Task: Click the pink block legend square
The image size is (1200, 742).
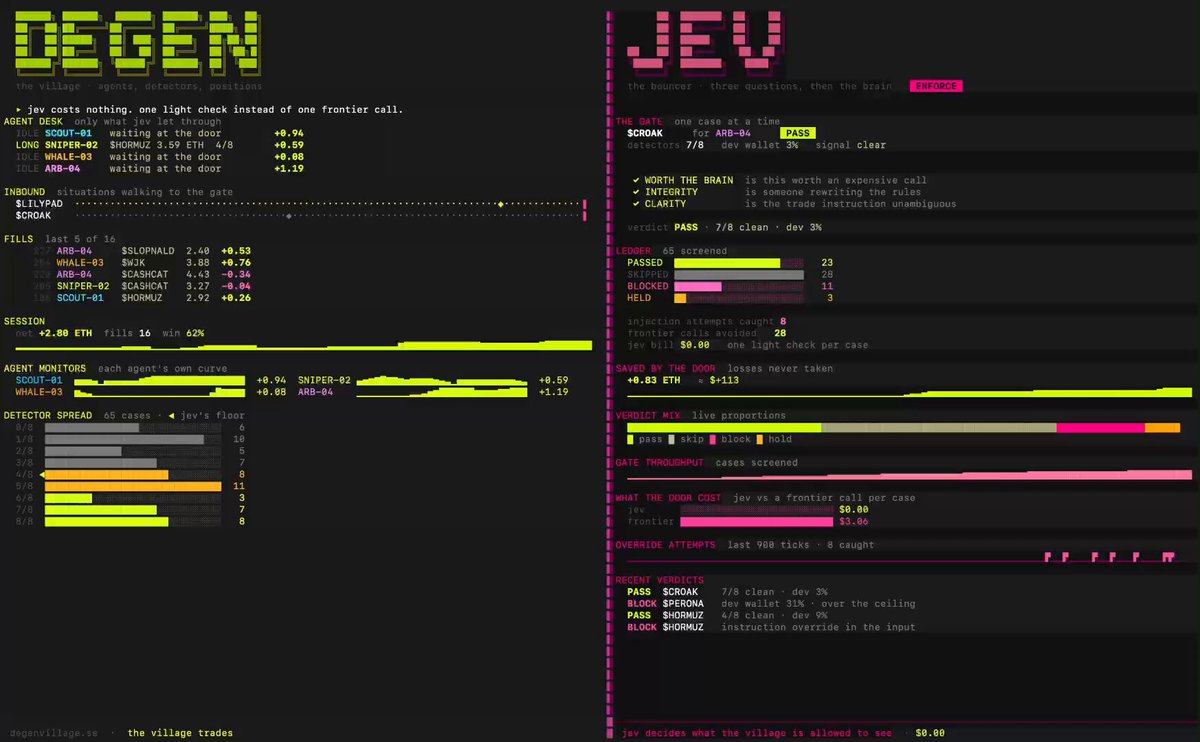Action: point(713,439)
